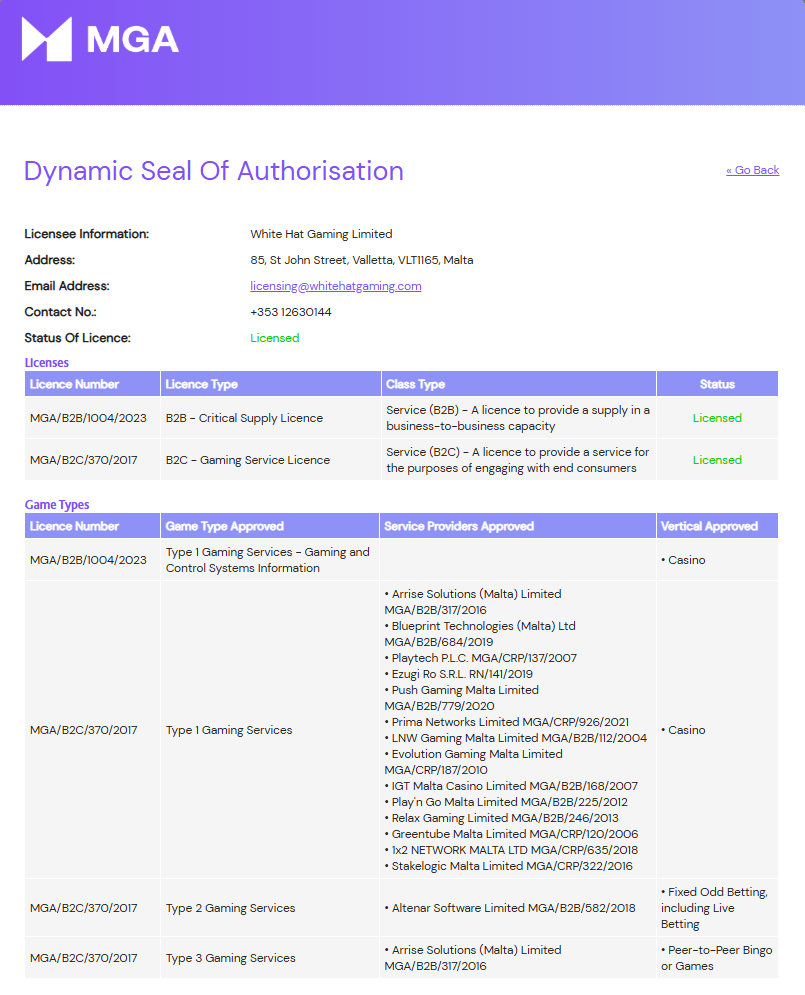Select the contact number +353 12630144
The image size is (805, 995).
[291, 312]
